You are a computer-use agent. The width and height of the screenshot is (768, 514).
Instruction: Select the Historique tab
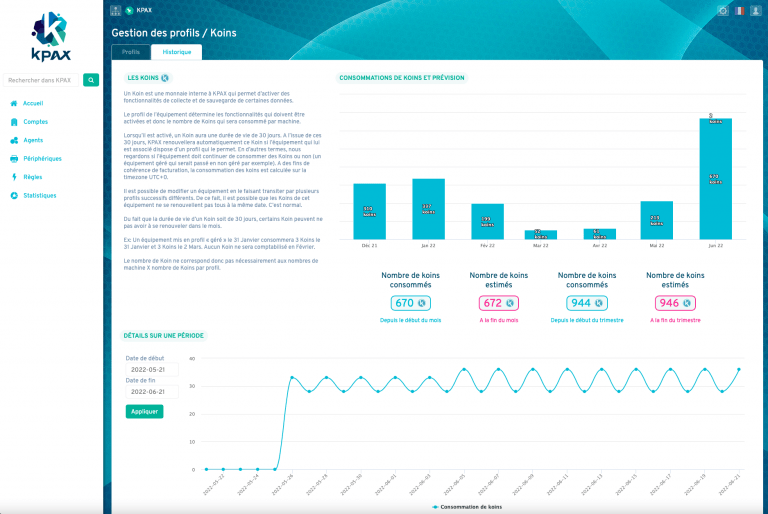(x=176, y=51)
